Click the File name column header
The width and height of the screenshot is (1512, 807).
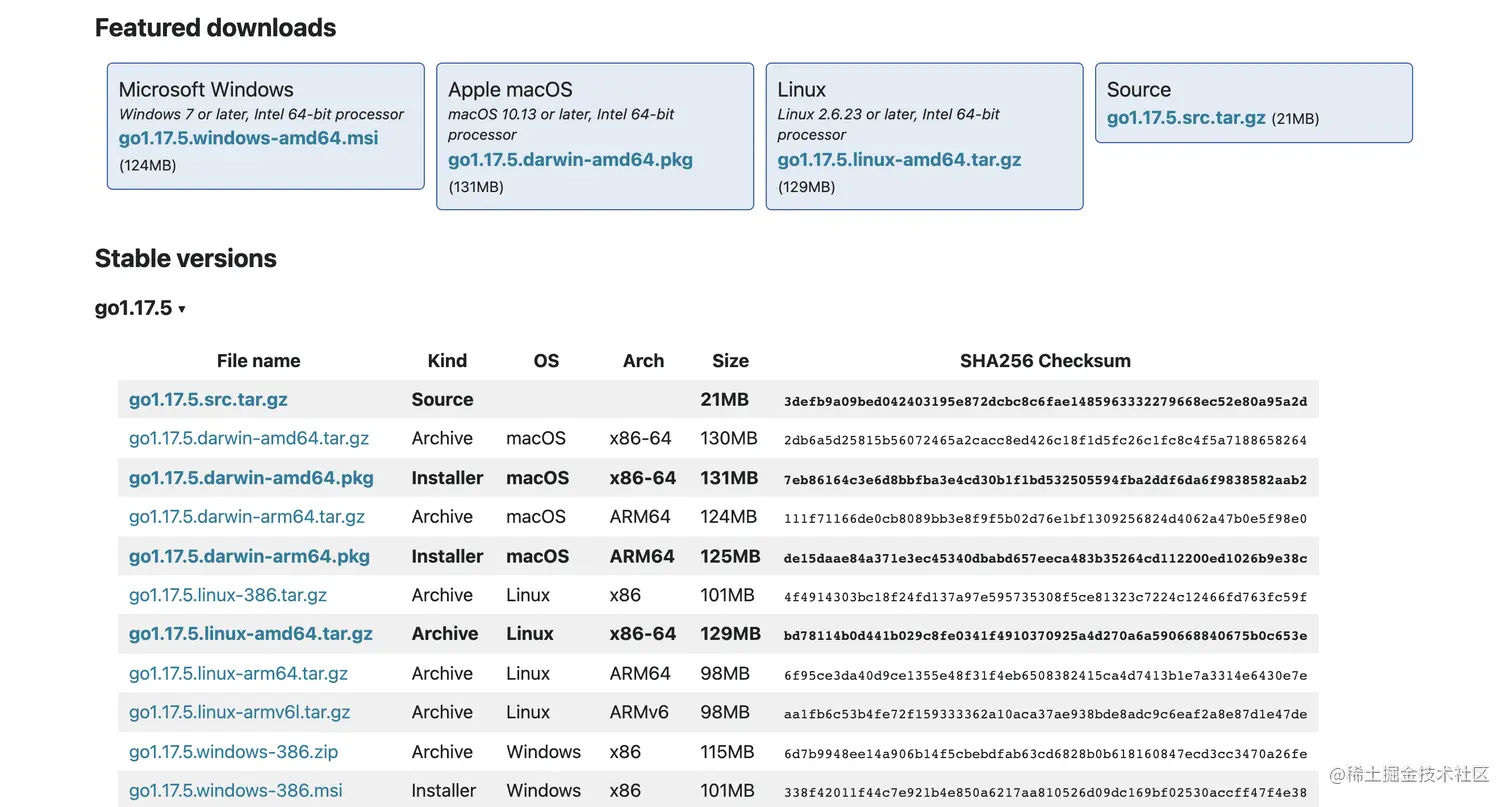pos(258,361)
